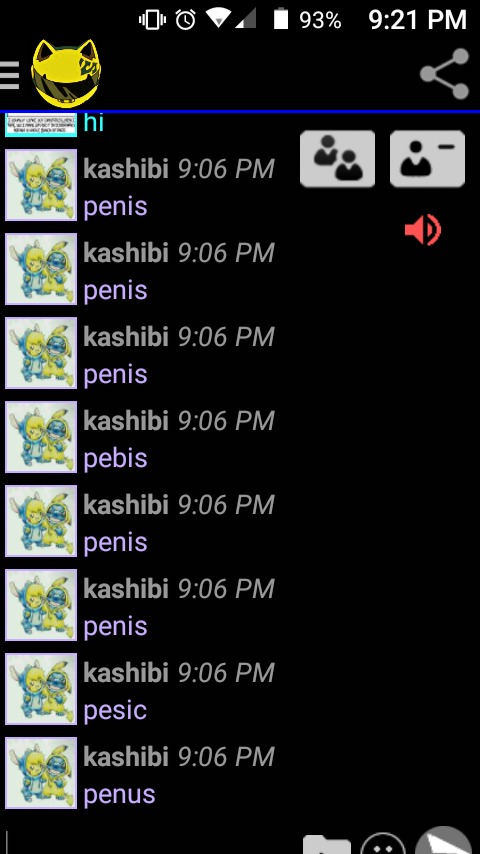Tap the battery indicator in status bar
This screenshot has height=854, width=480.
click(x=281, y=20)
